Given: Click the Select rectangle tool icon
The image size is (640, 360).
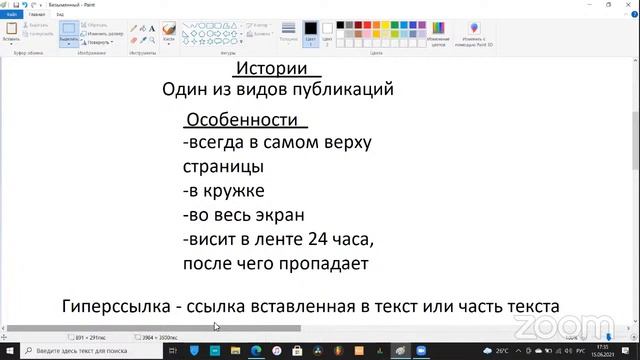Looking at the screenshot, I should 69,28.
